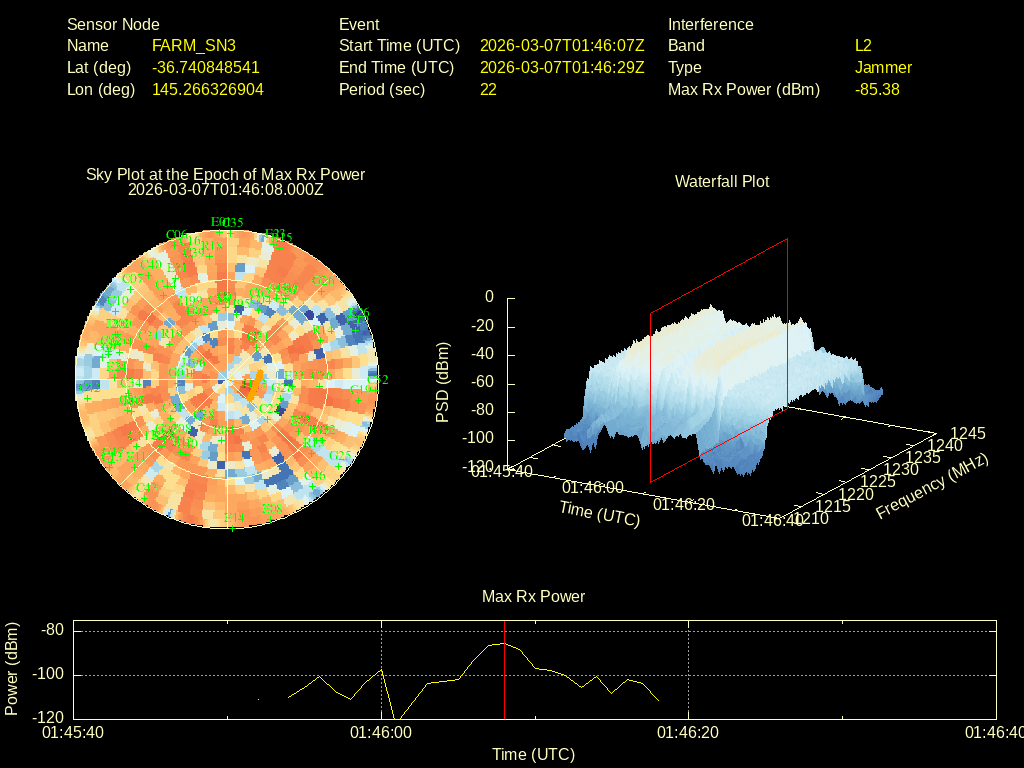Select the End Time value 01:46:29Z
1024x768 pixels.
(x=562, y=67)
